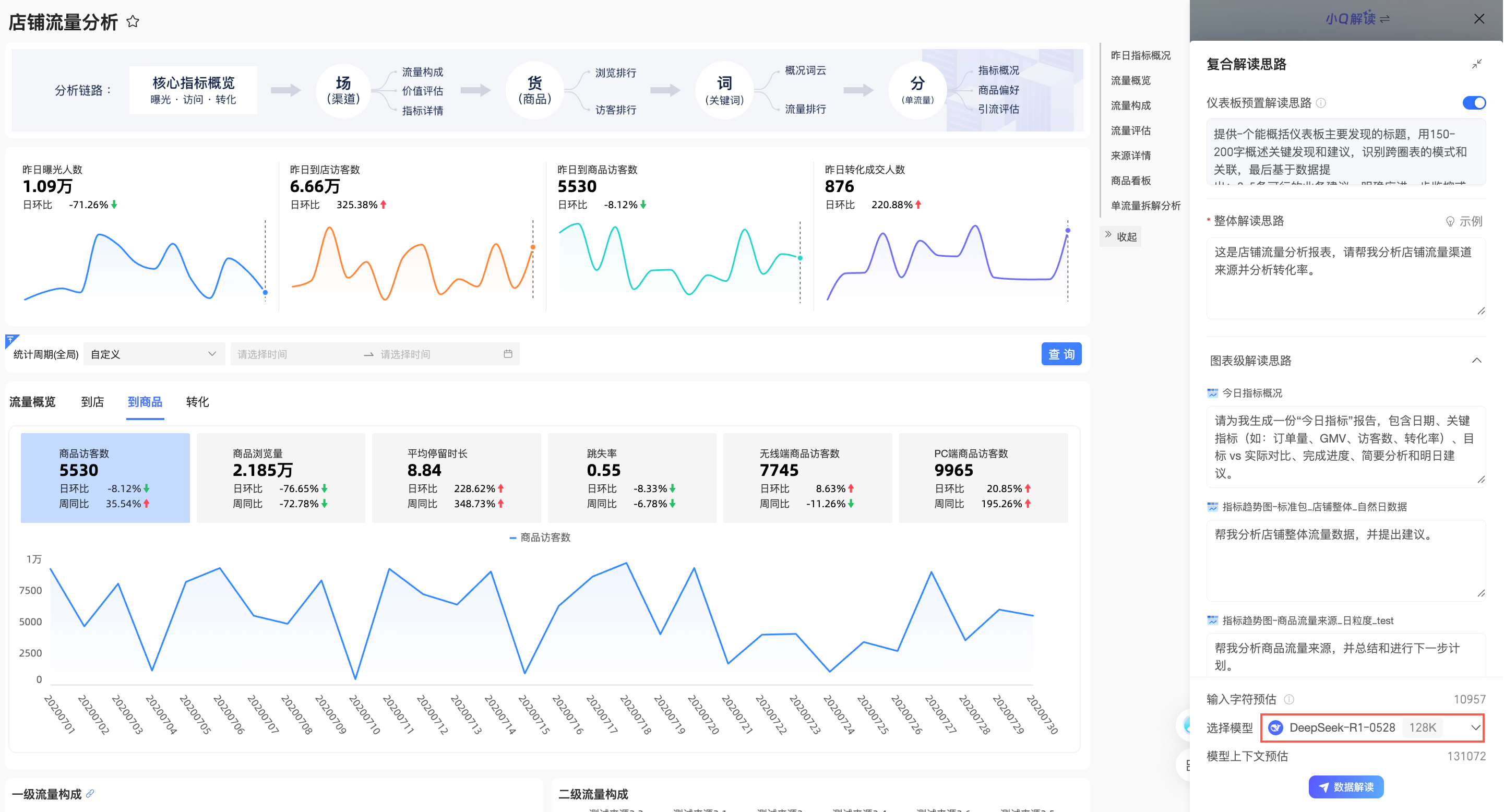
Task: Click the 查询 button
Action: tap(1061, 354)
